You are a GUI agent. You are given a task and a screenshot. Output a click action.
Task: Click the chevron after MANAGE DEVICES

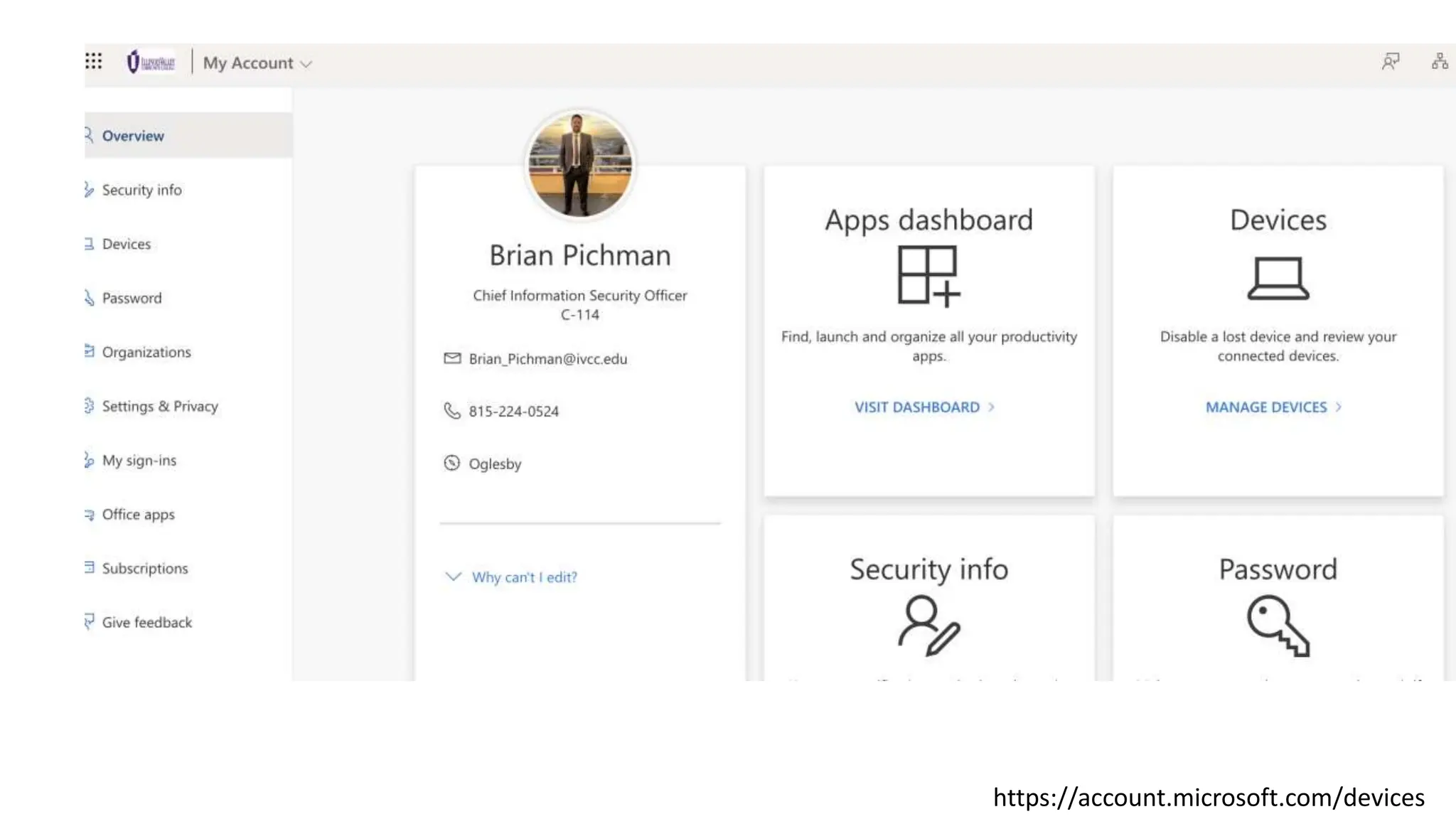pyautogui.click(x=1339, y=407)
